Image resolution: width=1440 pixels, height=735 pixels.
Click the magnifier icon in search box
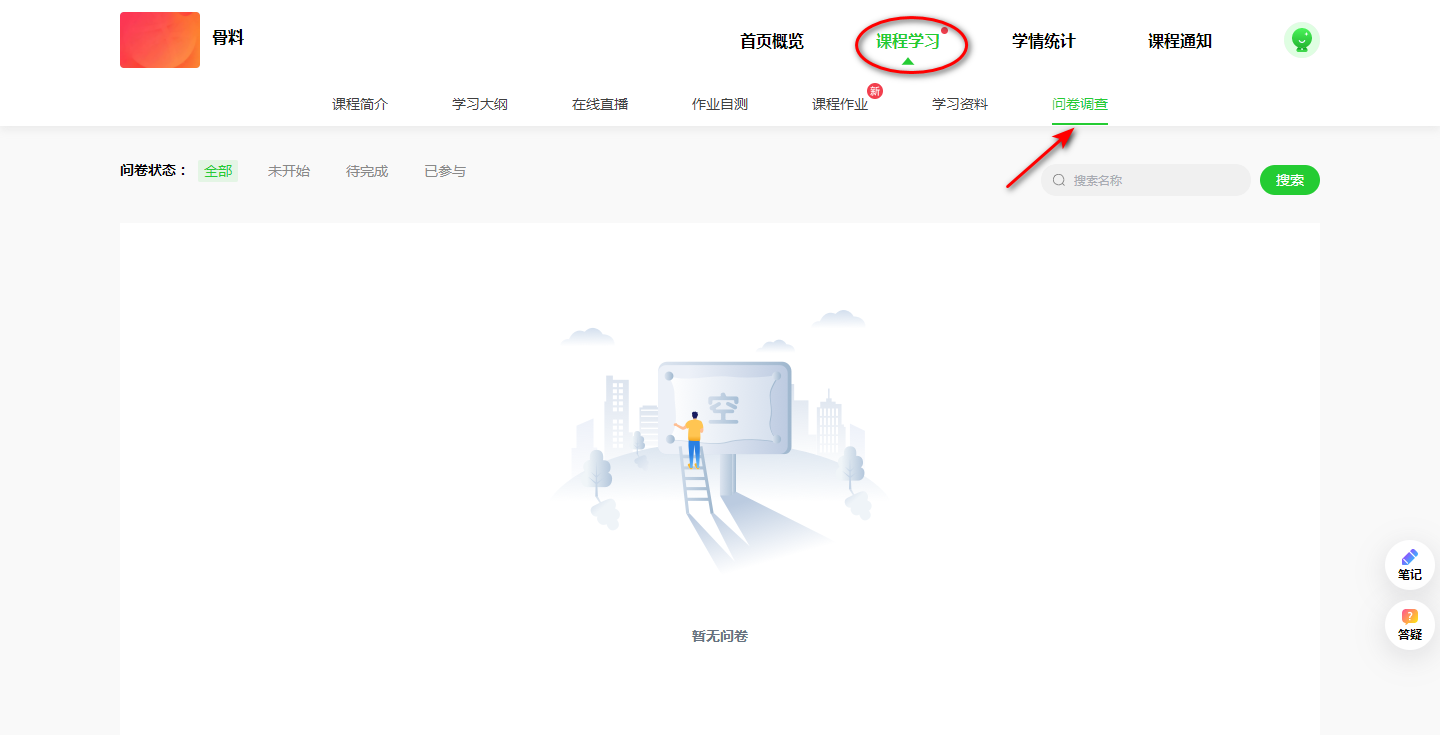(1059, 181)
